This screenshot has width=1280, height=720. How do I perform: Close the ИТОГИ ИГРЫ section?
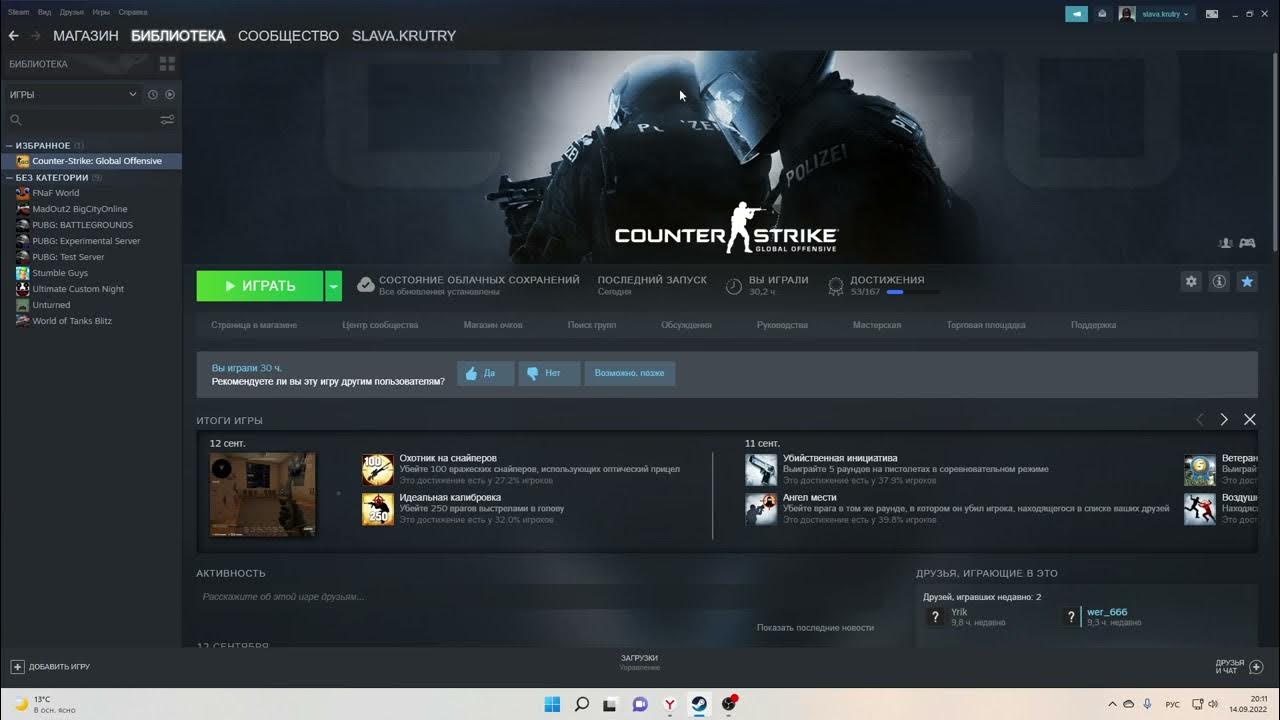tap(1249, 420)
